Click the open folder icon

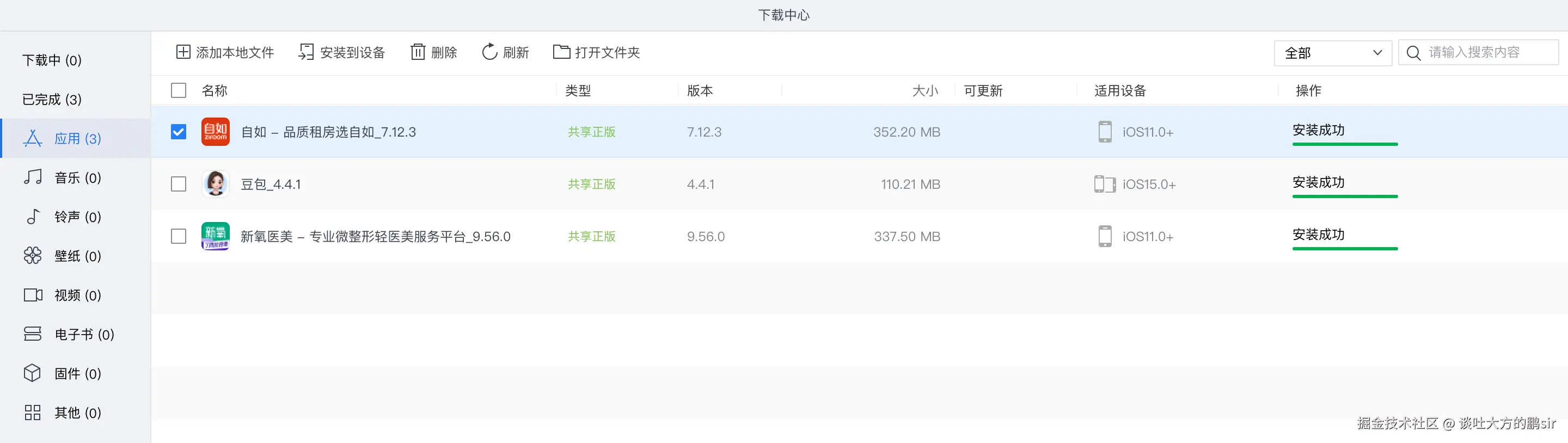tap(561, 52)
